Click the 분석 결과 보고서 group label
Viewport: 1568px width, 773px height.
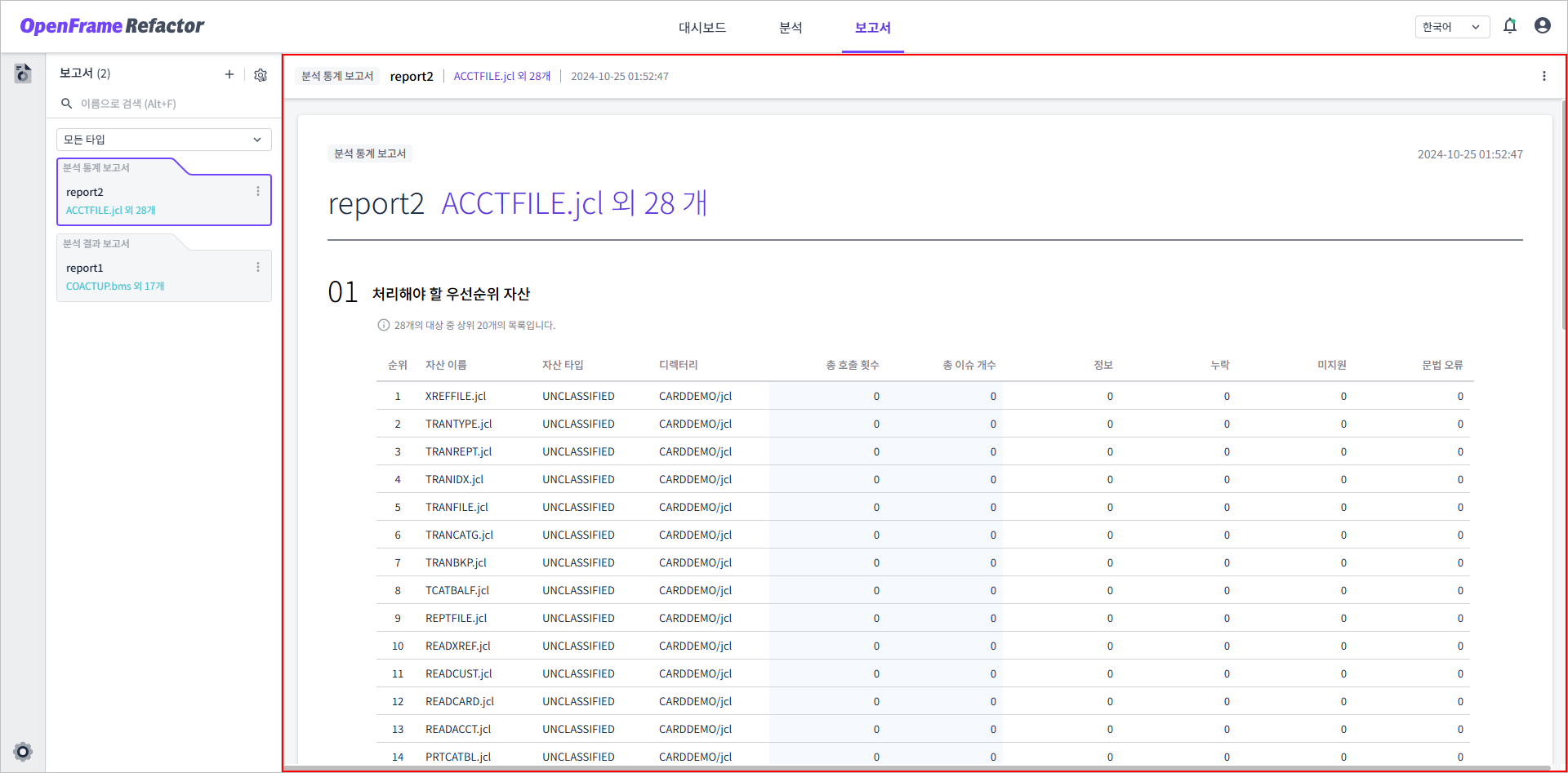96,243
